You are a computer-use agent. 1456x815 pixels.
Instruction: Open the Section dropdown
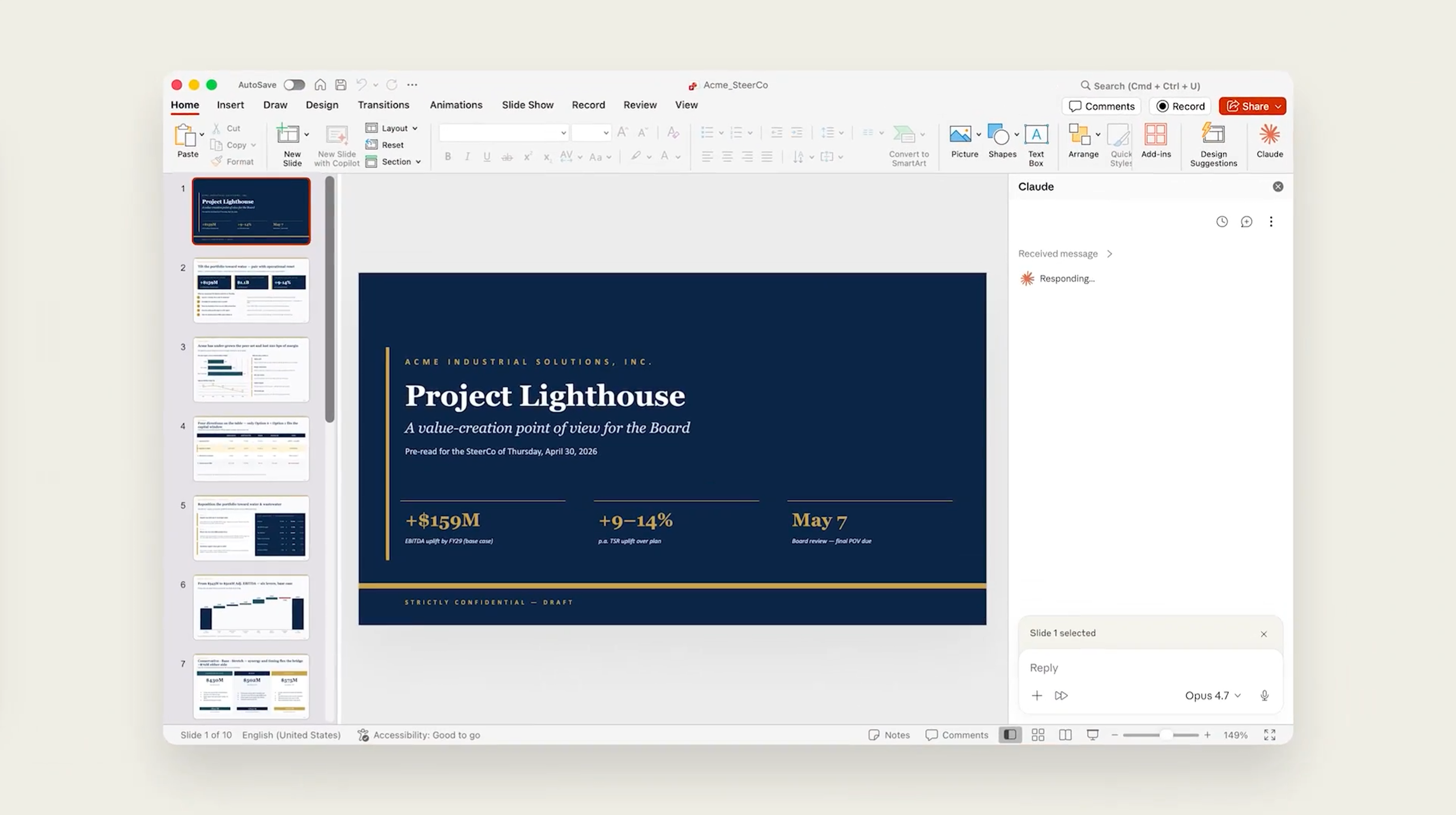click(x=394, y=161)
